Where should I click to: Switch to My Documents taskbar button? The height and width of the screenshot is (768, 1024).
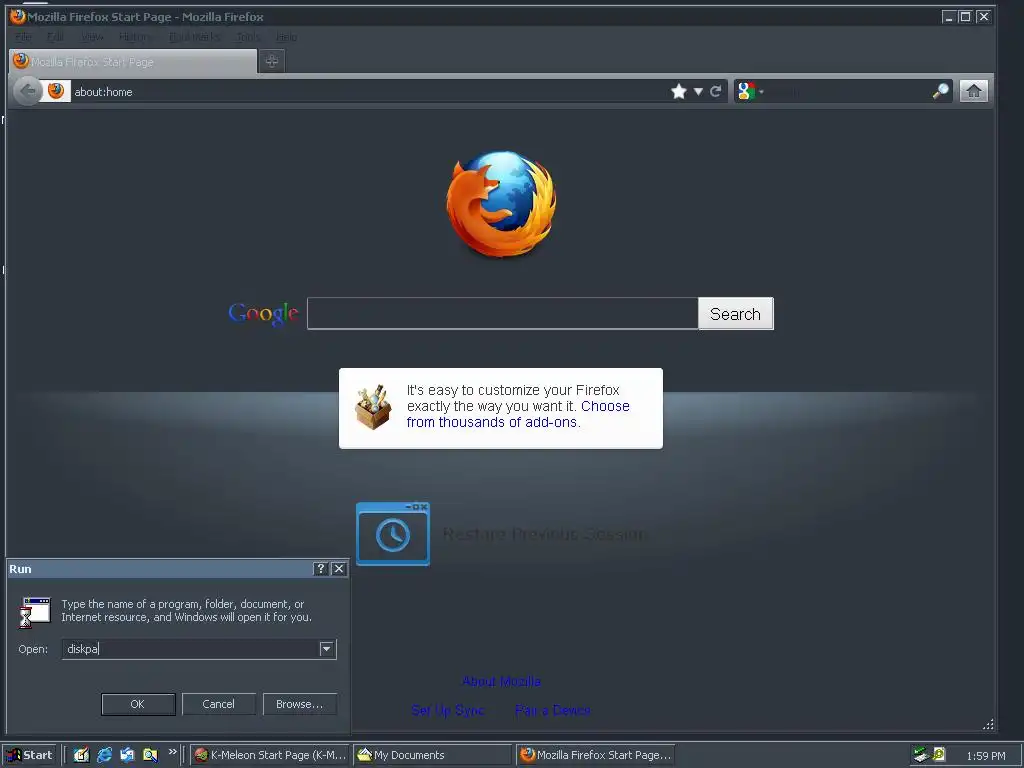[432, 755]
